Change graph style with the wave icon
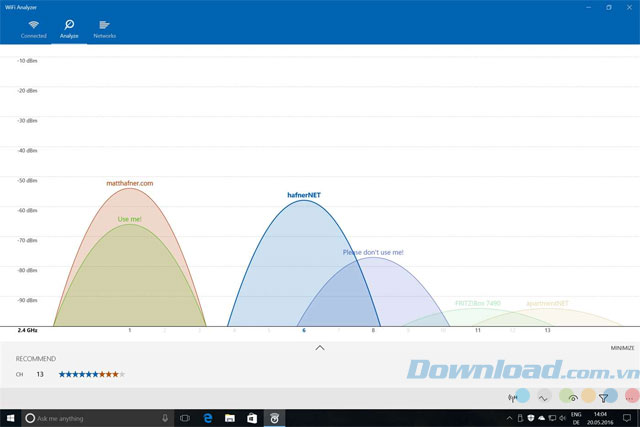 coord(543,398)
